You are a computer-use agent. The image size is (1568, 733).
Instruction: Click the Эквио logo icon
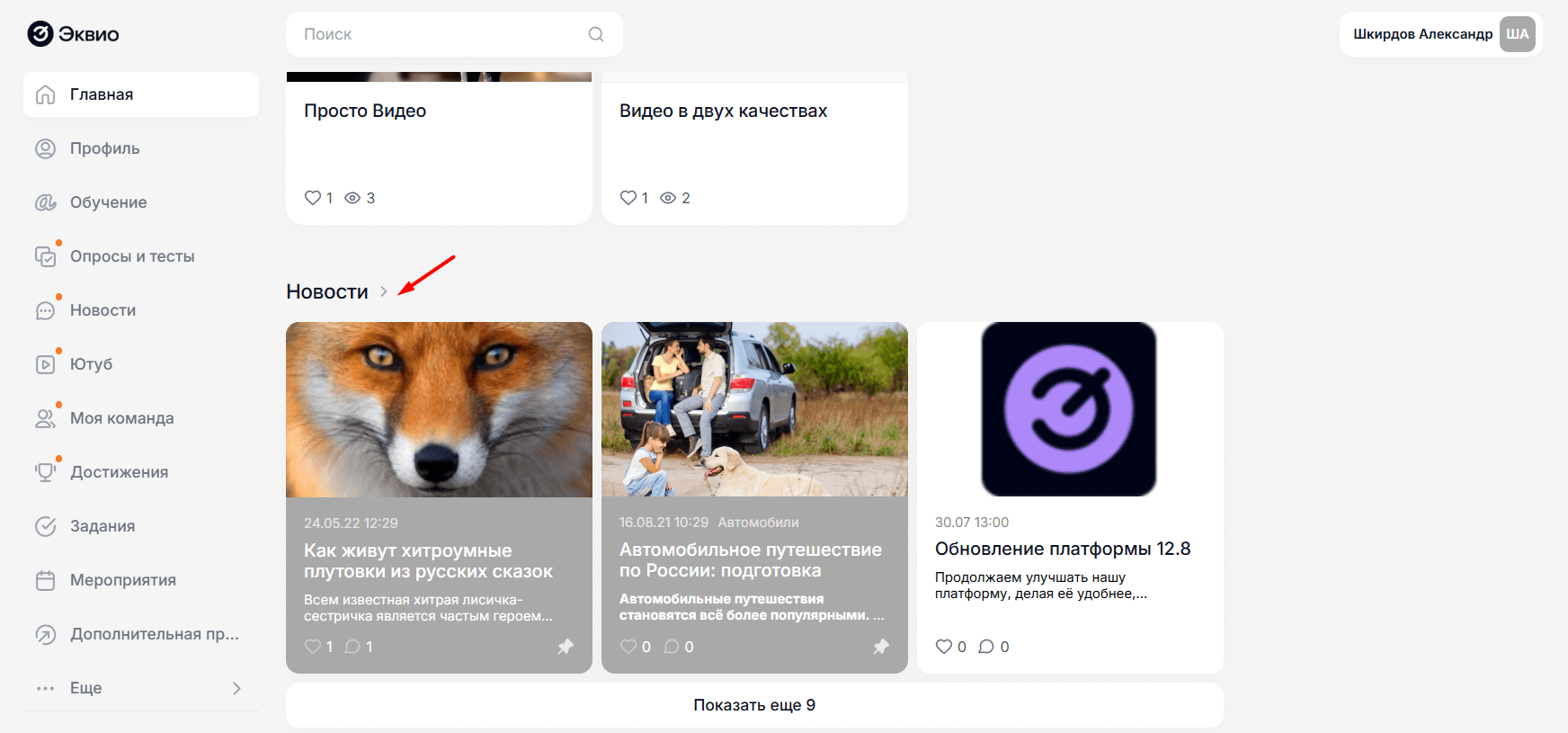(40, 34)
